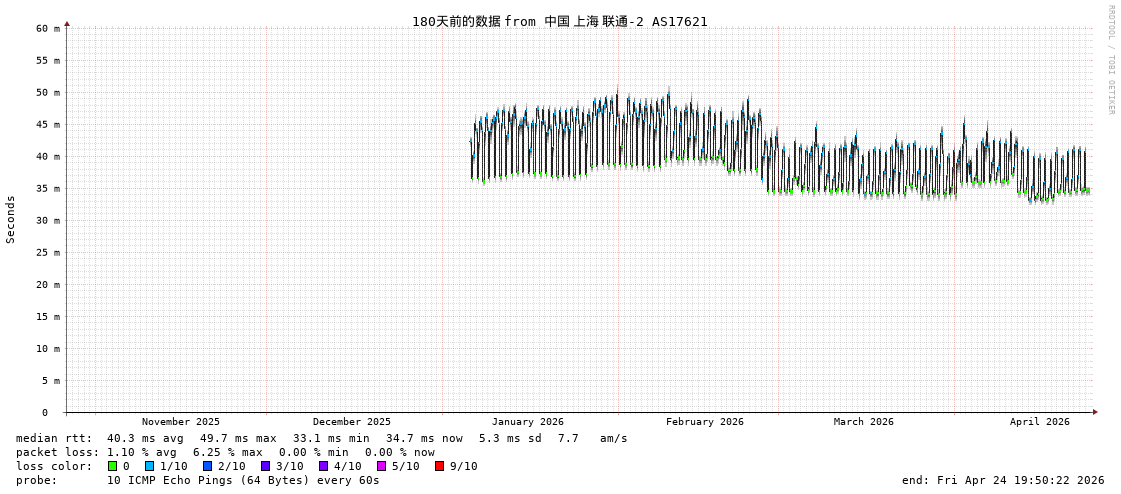1121x494 pixels.
Task: Select the November 2025 axis label
Action: click(180, 422)
